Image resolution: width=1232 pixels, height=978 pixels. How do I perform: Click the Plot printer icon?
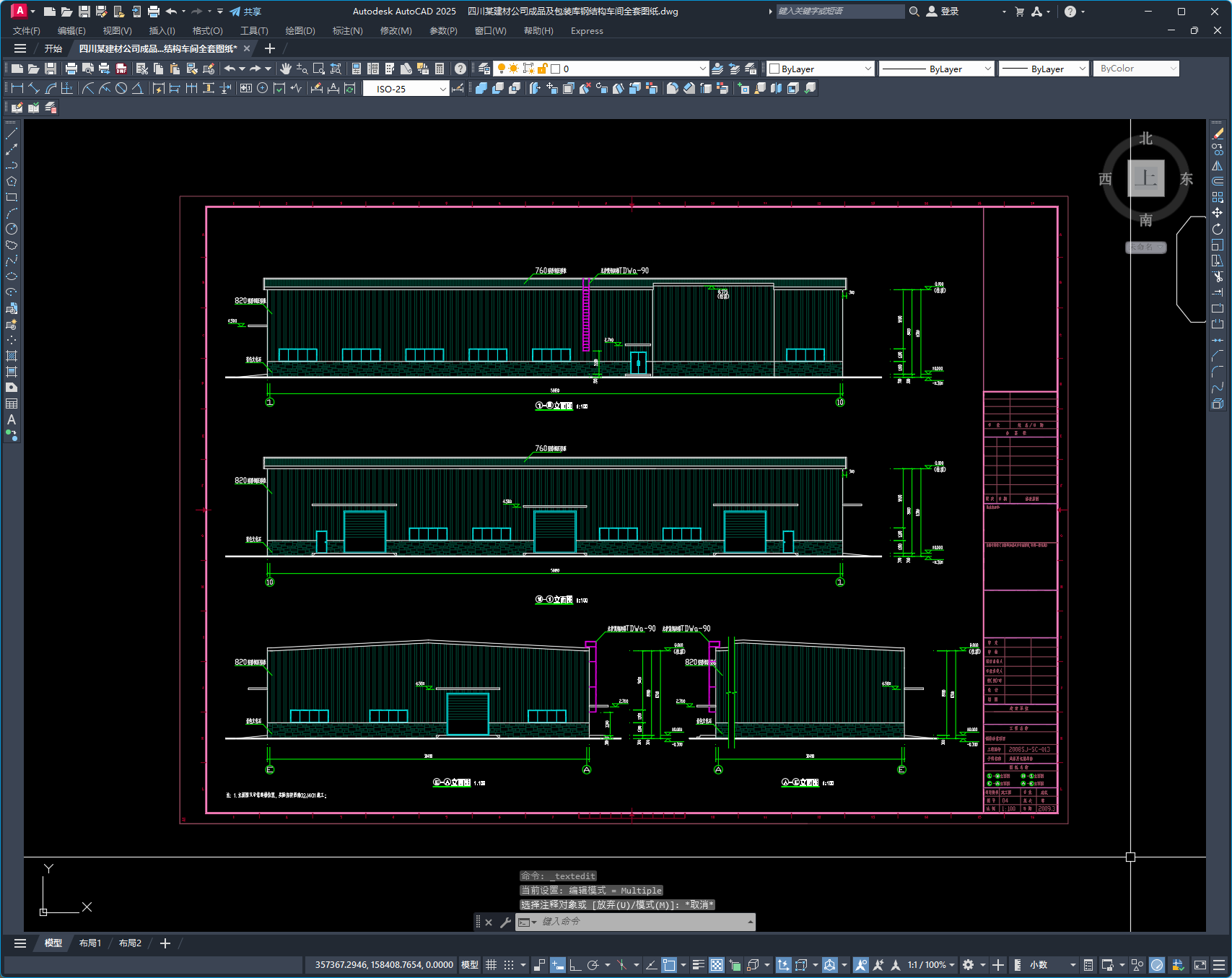pos(71,69)
